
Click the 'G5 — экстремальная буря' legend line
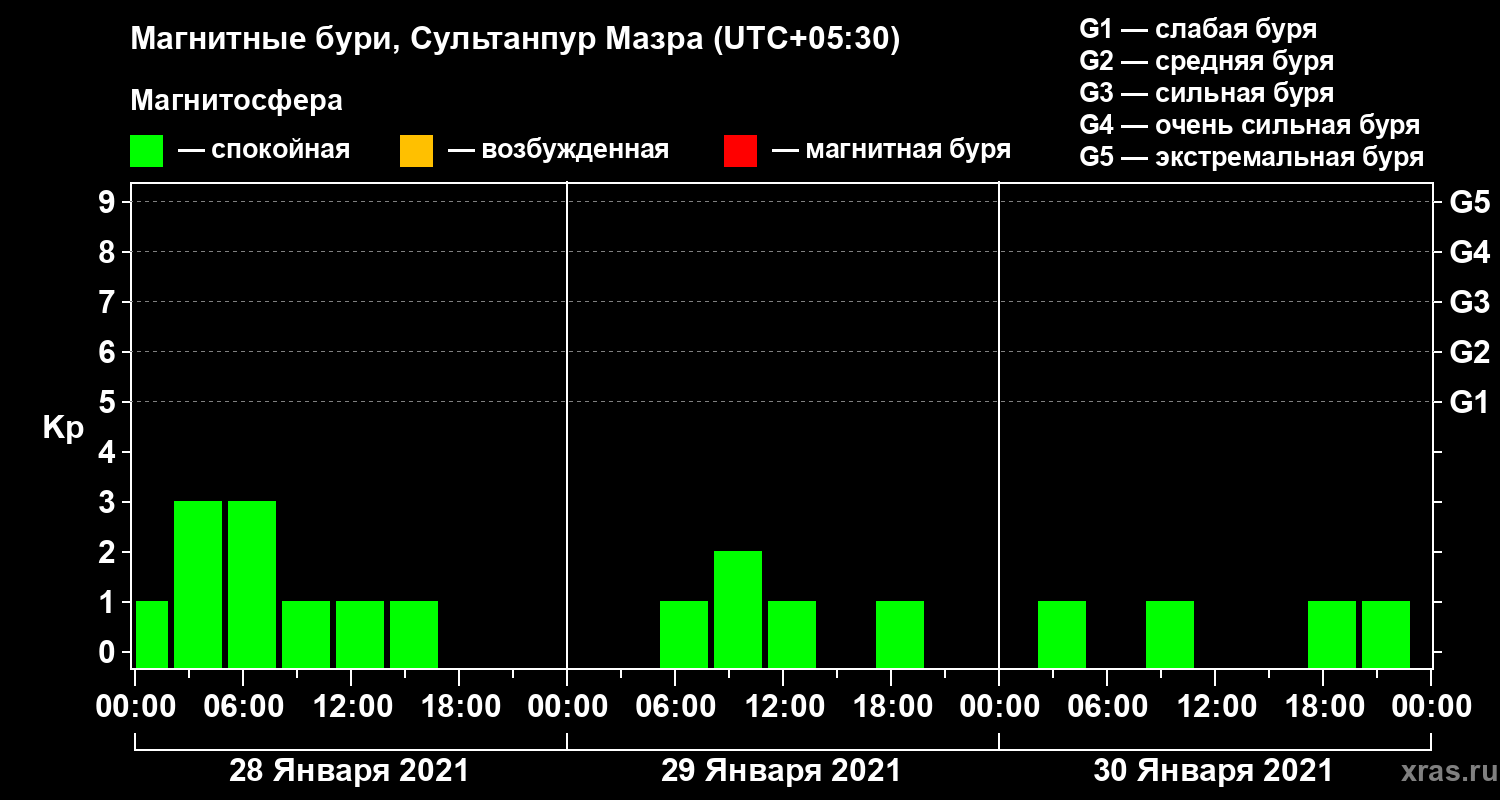tap(1252, 157)
